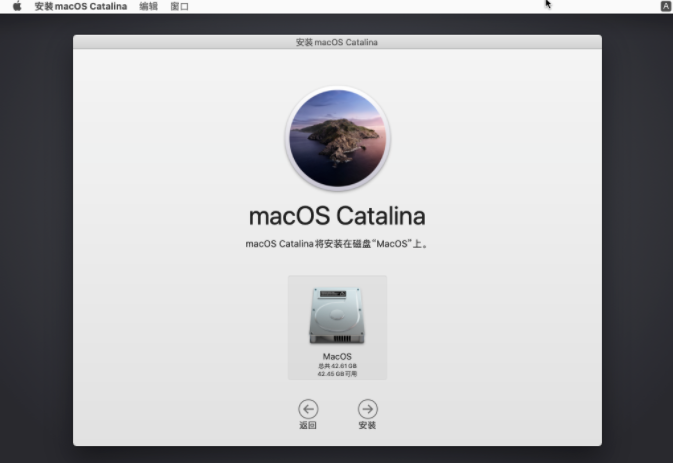The width and height of the screenshot is (673, 463).
Task: Click the window title 安装 macOS Catalina
Action: (x=337, y=42)
